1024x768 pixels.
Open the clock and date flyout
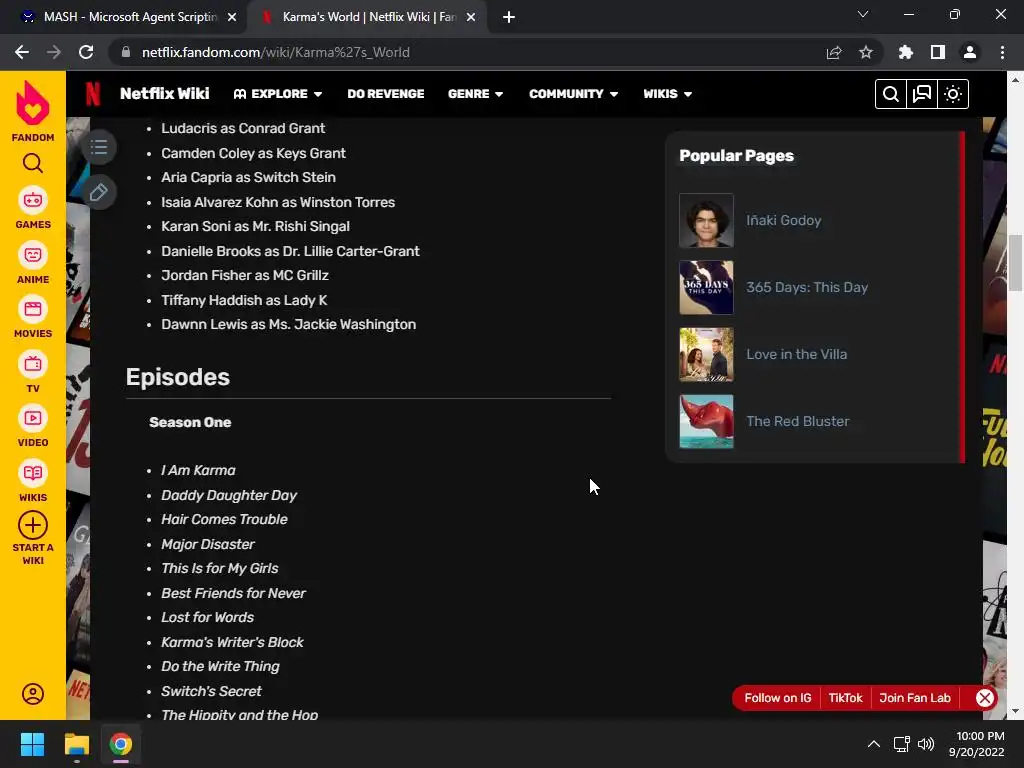click(977, 744)
